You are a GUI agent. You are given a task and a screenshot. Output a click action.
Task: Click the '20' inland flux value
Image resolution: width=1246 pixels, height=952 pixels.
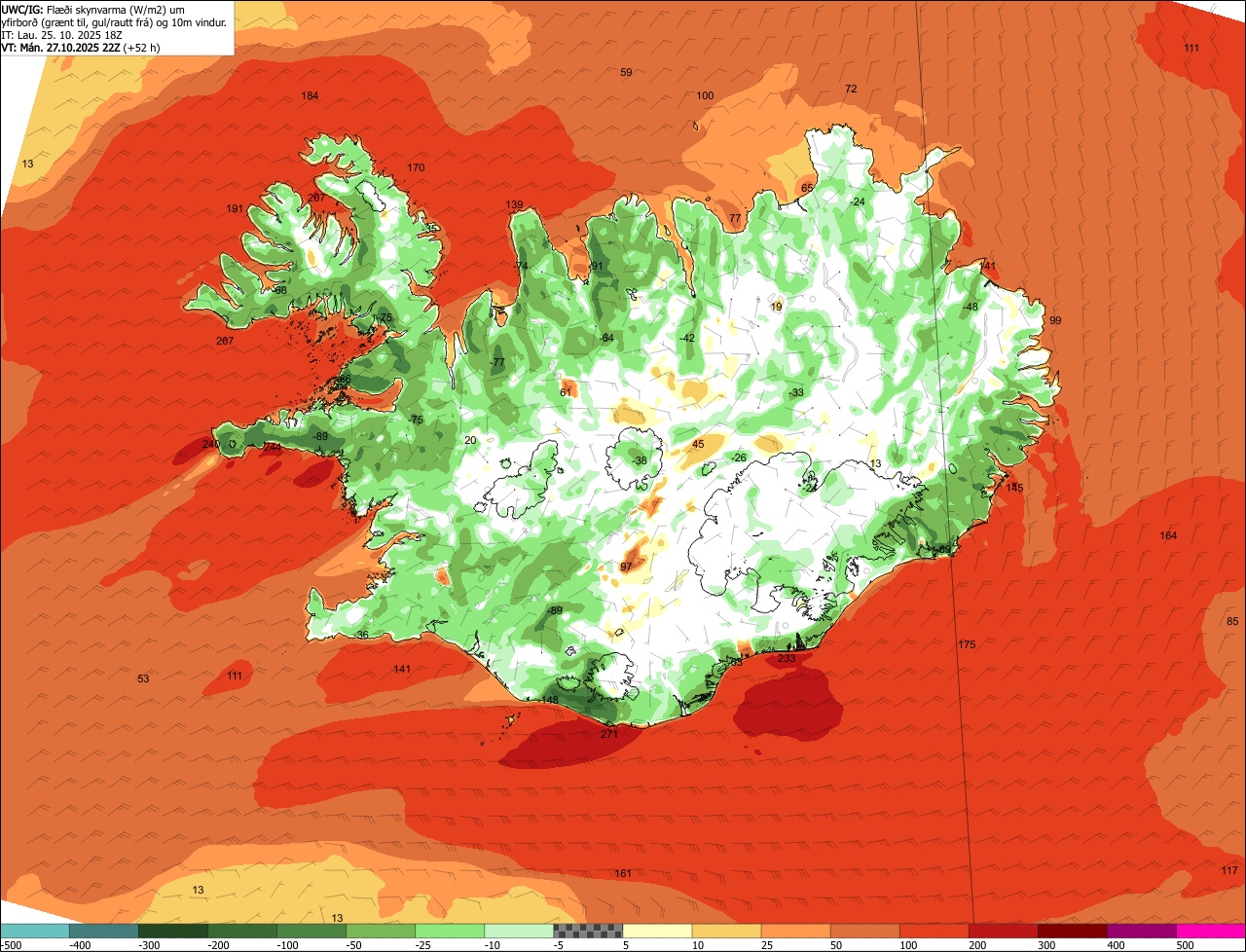470,440
